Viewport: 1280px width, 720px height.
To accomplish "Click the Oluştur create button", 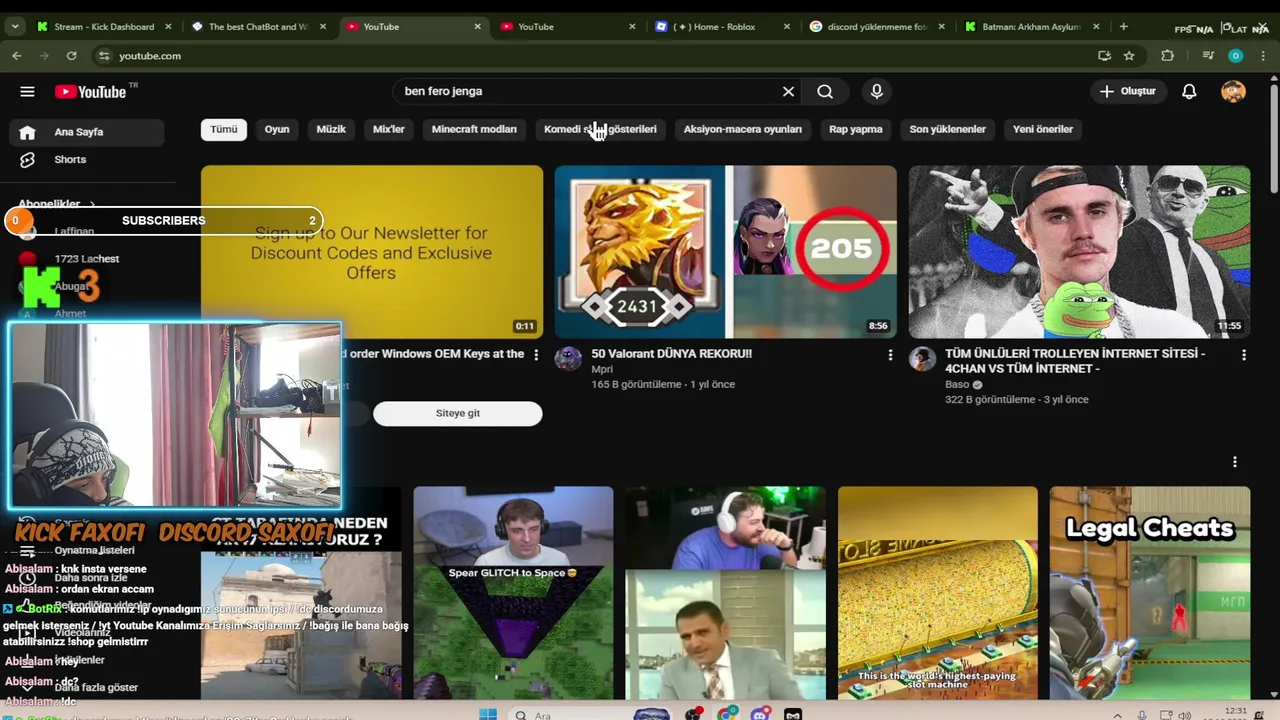I will coord(1128,91).
